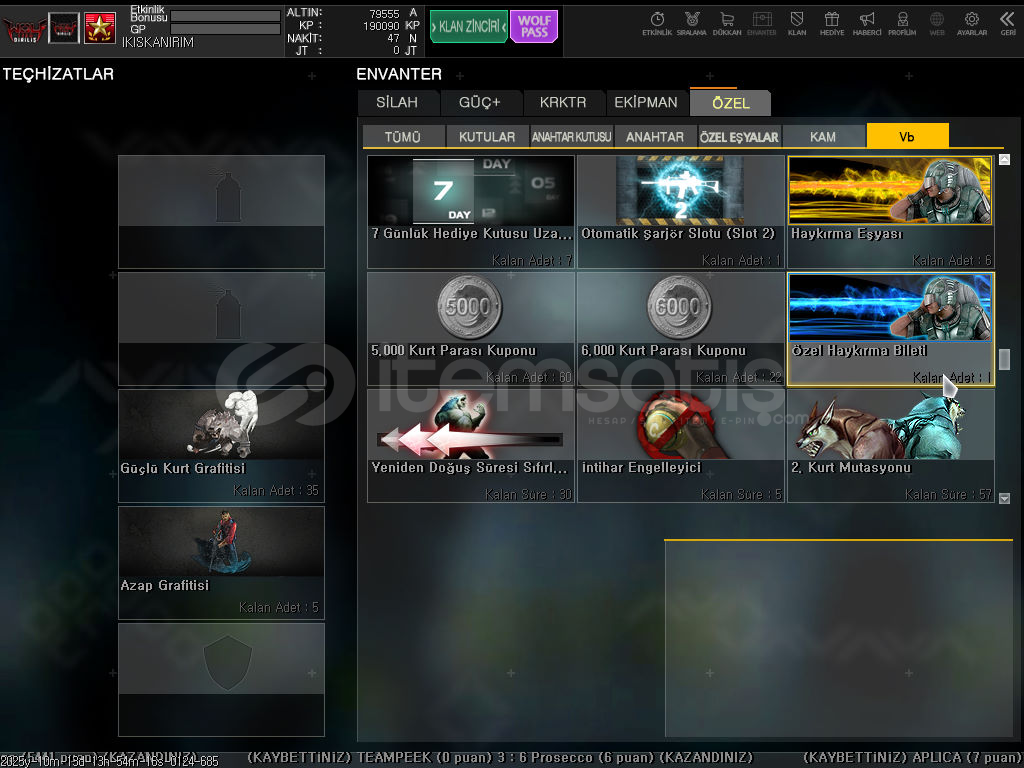
Task: Select the ÖZEL tab
Action: 731,103
